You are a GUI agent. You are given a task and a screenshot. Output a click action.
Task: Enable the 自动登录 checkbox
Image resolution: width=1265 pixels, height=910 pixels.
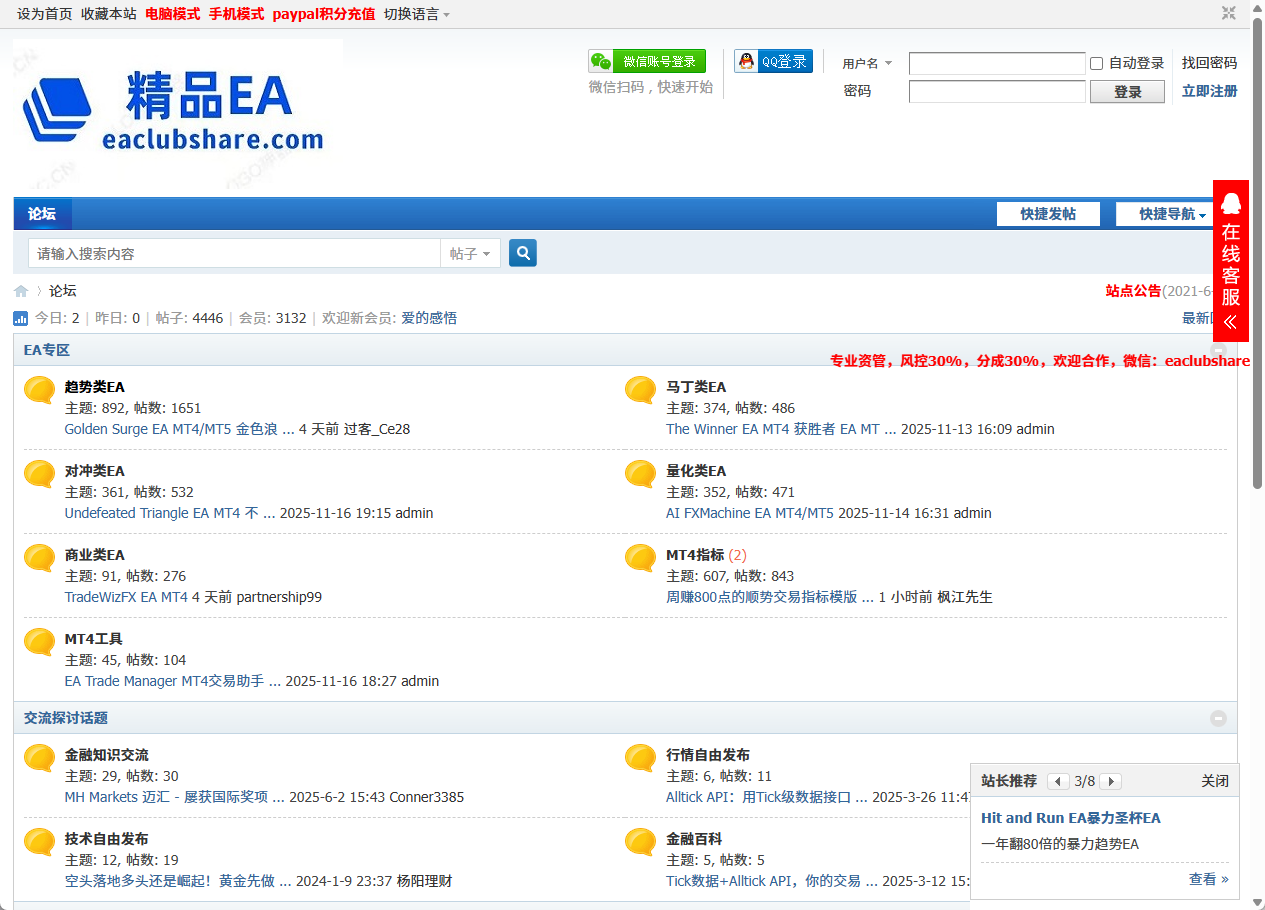(x=1096, y=63)
